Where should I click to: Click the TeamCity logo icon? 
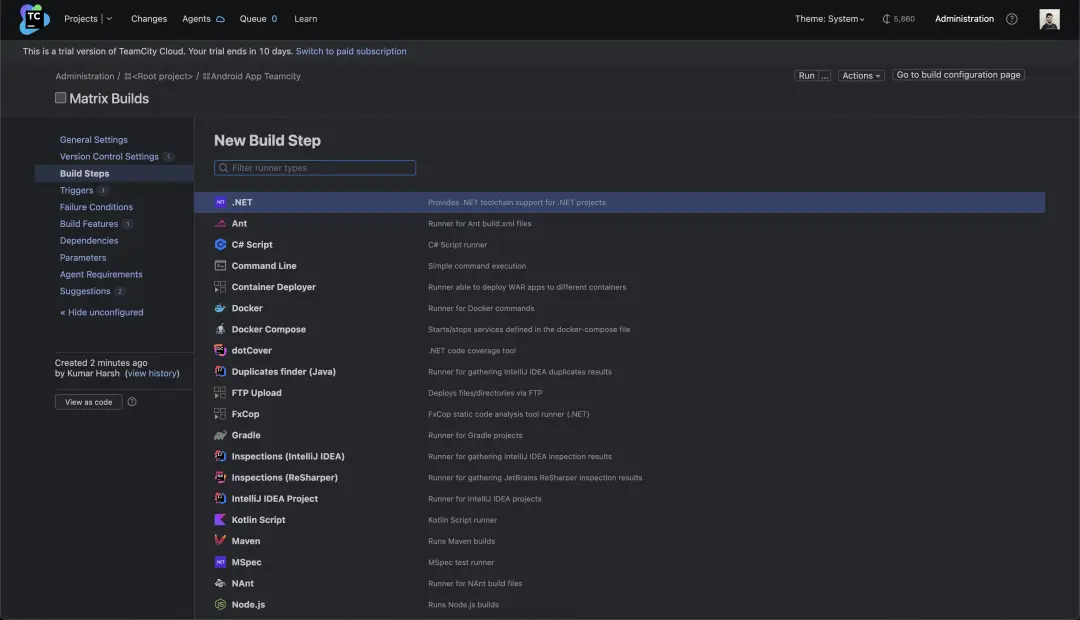(34, 19)
